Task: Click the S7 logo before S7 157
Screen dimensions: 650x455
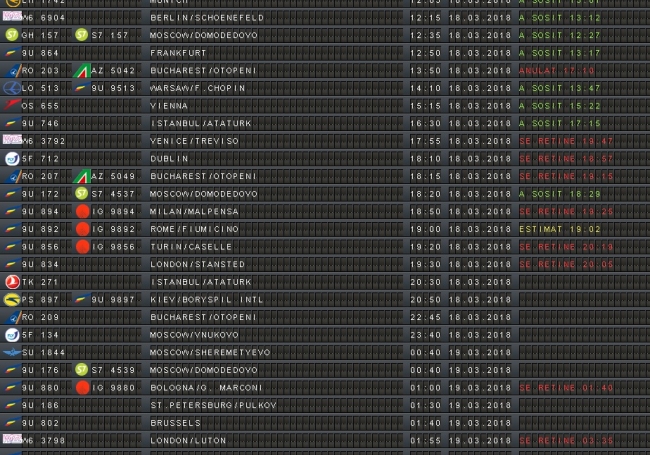Action: click(82, 34)
